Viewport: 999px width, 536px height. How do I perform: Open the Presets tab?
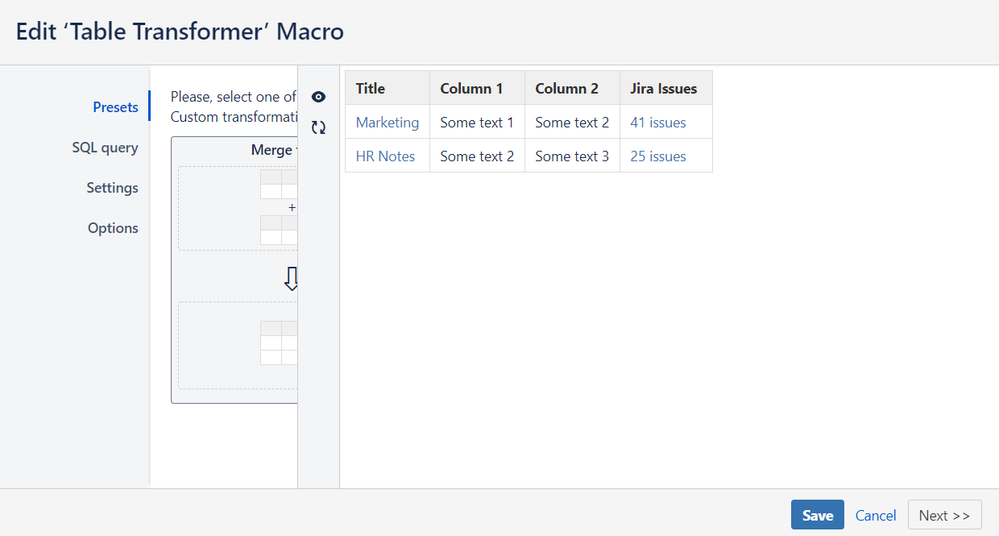(x=115, y=107)
